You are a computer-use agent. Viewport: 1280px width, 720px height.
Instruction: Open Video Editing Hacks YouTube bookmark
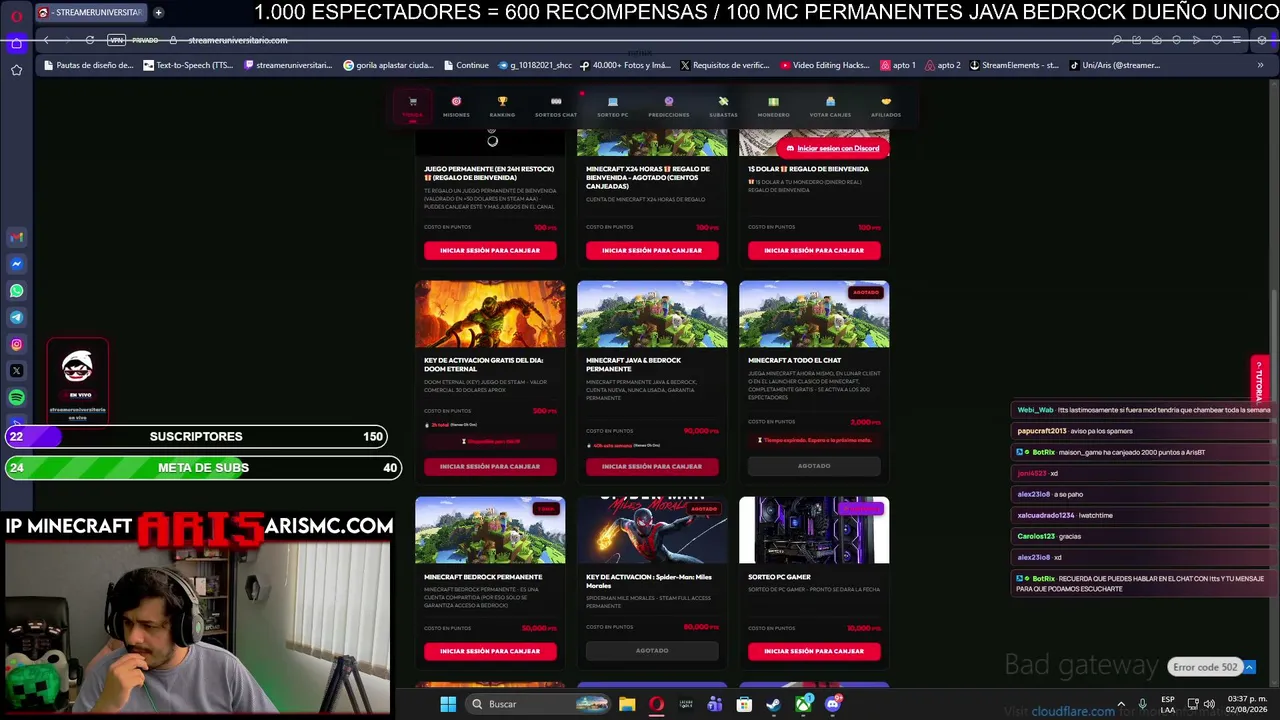tap(825, 65)
